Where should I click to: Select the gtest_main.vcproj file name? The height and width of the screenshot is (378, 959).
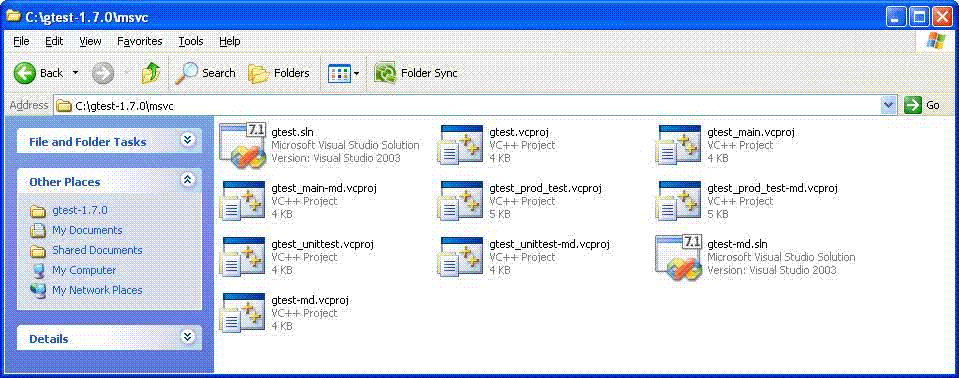click(751, 132)
